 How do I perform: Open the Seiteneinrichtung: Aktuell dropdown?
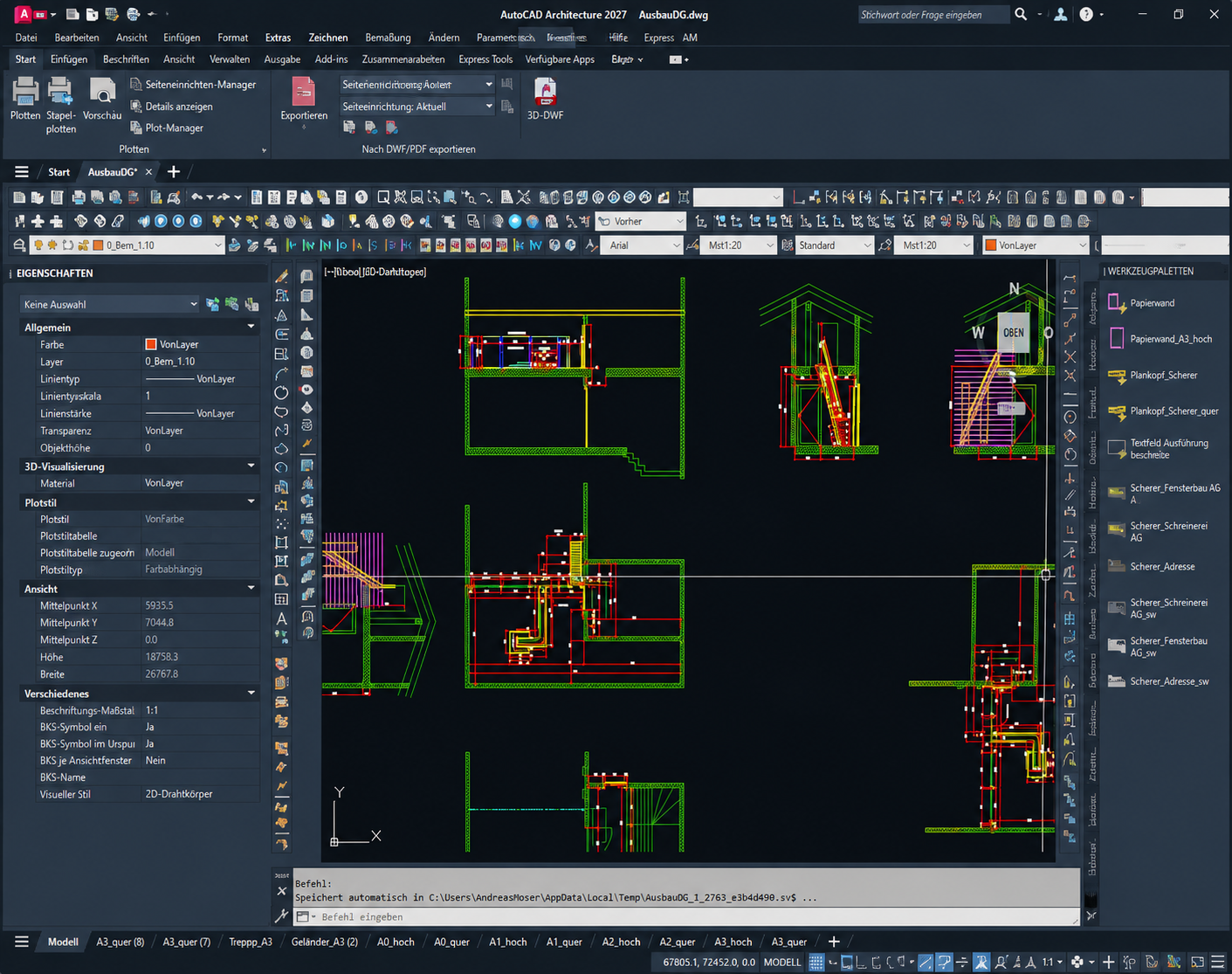417,107
